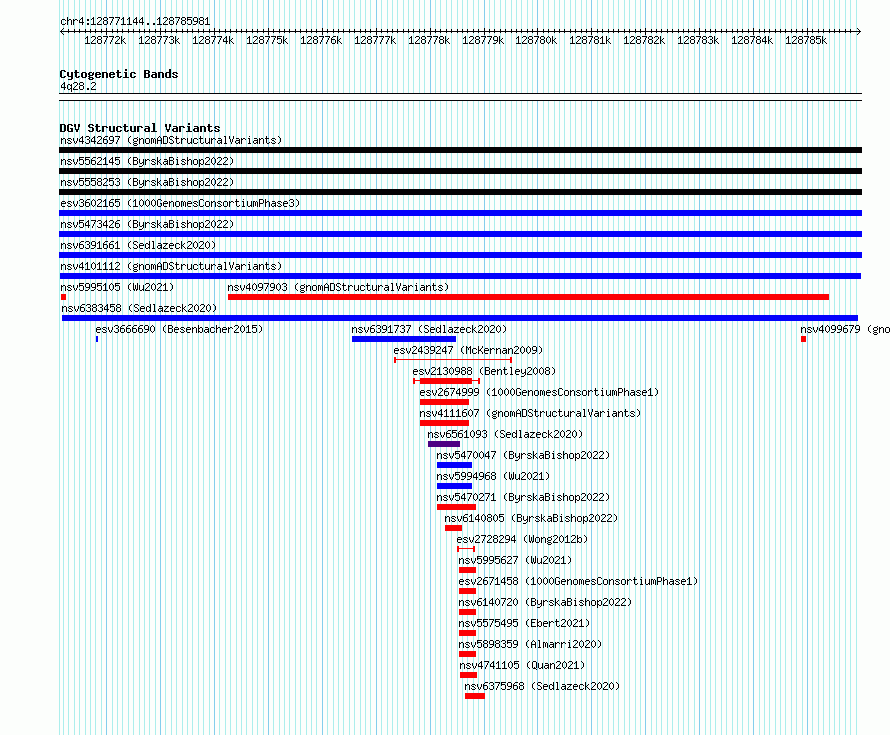890x735 pixels.
Task: Click esv2674999 1000GenomesConsortiumPhase1 label
Action: tap(539, 392)
